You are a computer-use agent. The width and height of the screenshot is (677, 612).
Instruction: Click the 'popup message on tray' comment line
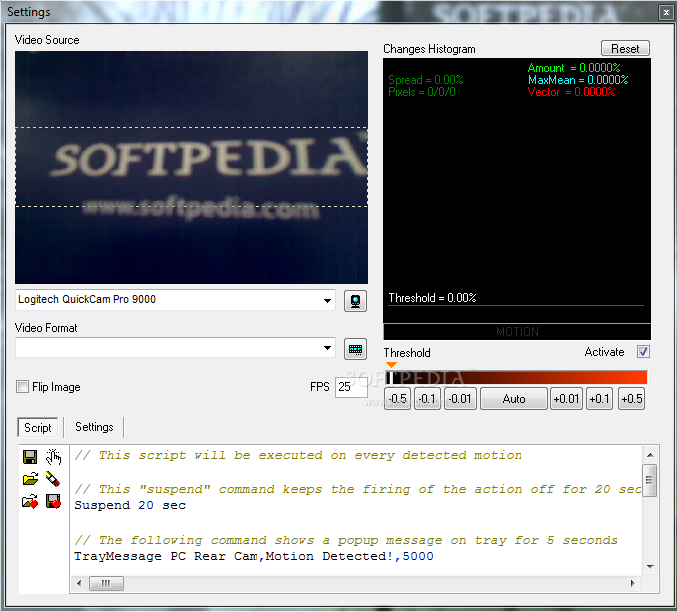coord(346,540)
